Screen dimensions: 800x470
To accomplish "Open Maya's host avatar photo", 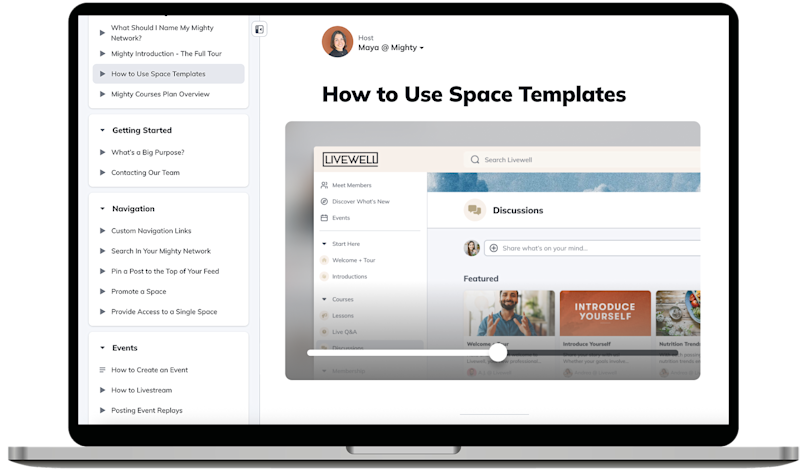I will 337,42.
